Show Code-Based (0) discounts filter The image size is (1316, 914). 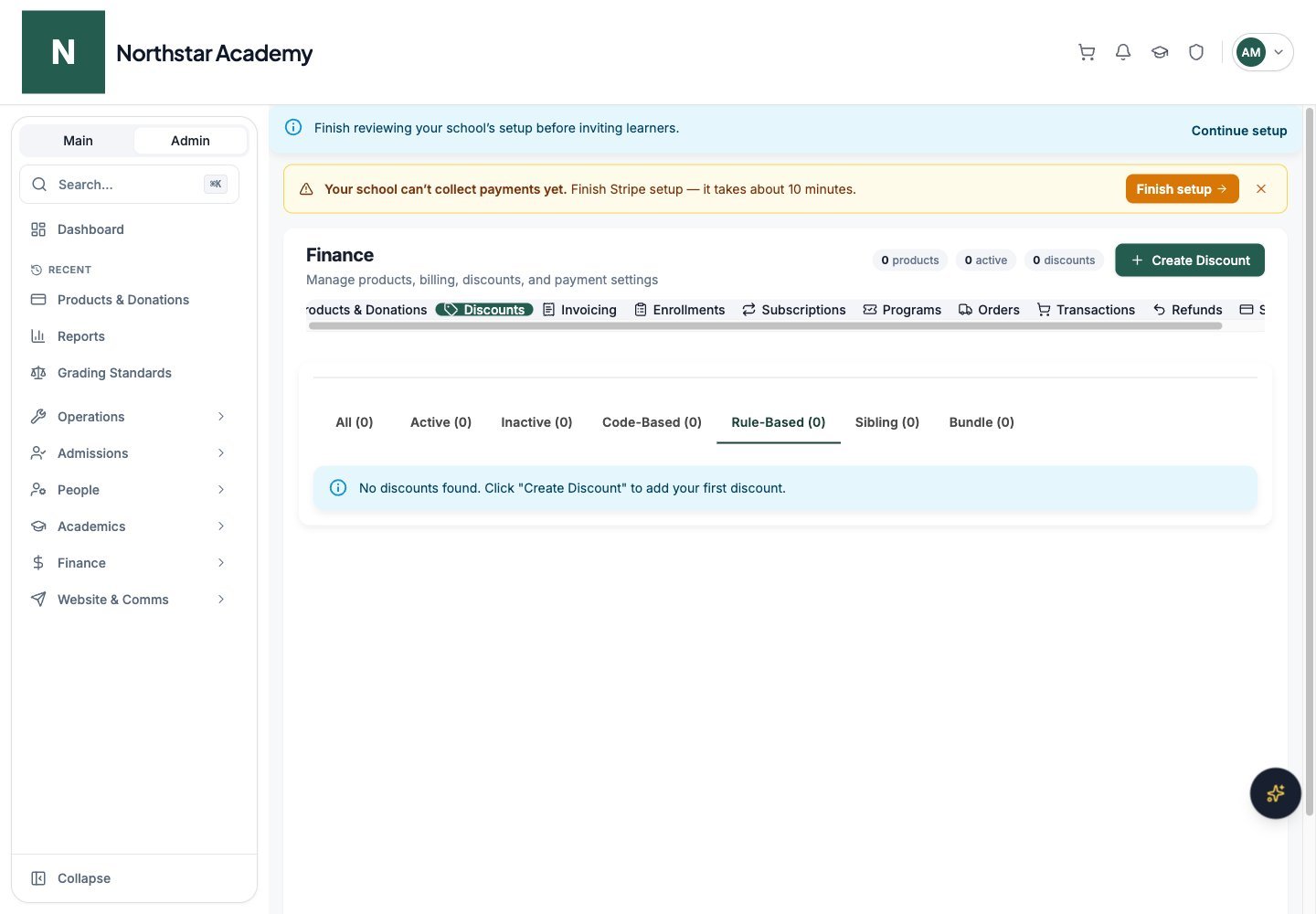click(652, 422)
